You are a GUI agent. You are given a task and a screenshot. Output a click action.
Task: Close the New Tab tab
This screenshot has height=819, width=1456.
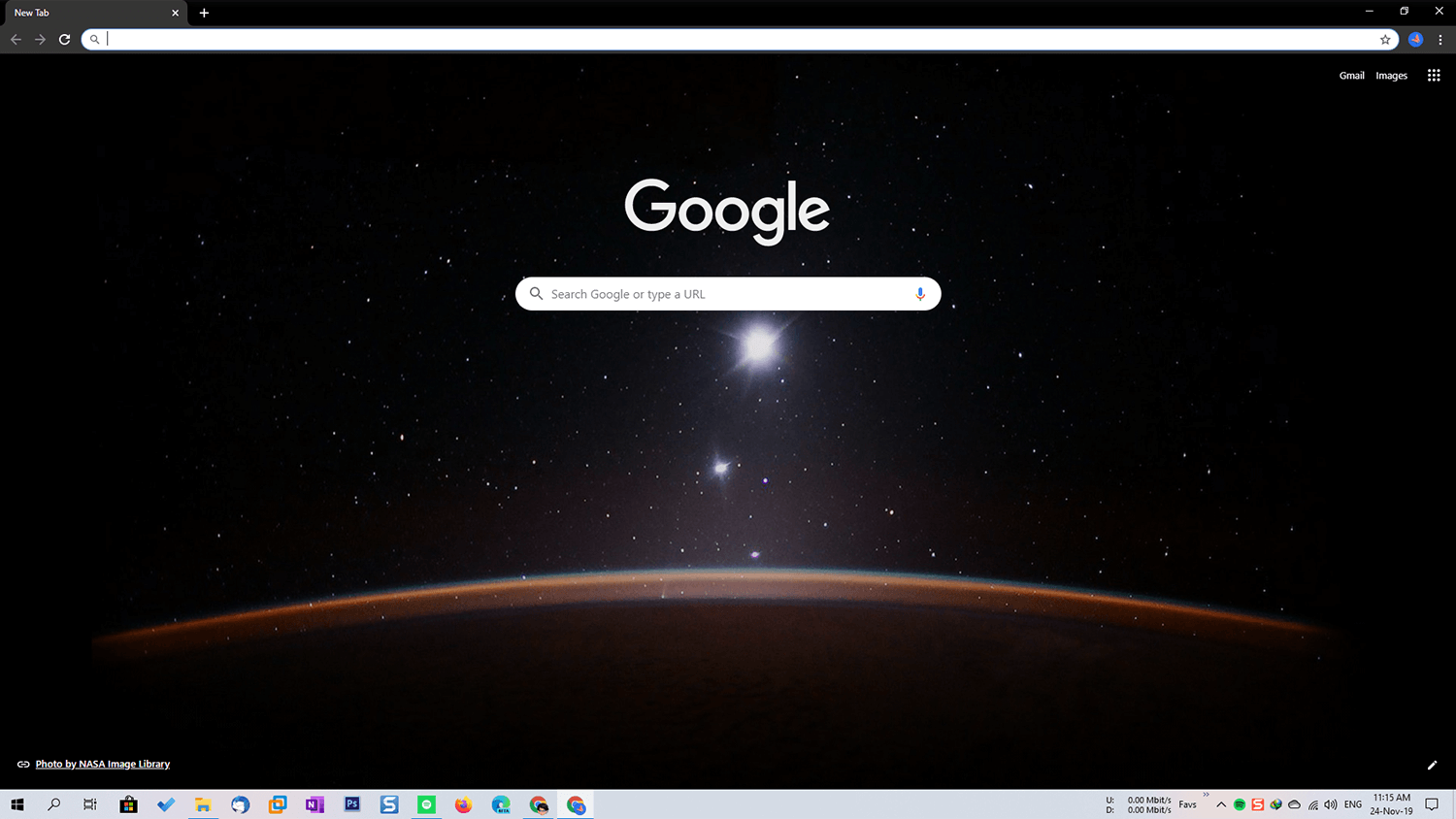pyautogui.click(x=175, y=13)
